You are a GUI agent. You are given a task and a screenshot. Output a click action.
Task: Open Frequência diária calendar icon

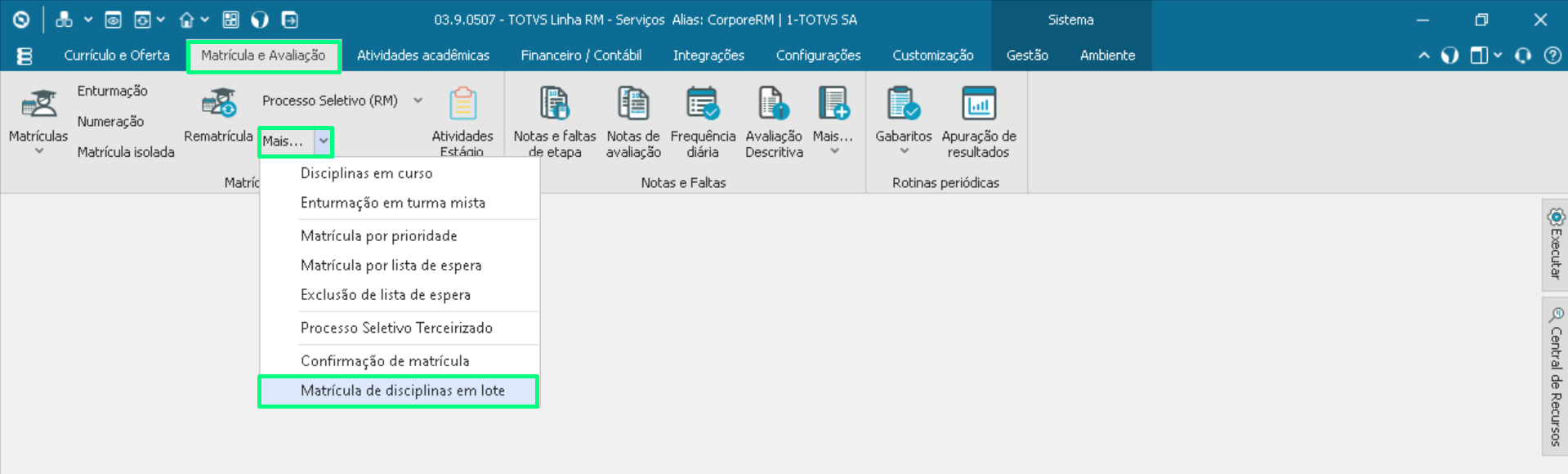tap(703, 105)
